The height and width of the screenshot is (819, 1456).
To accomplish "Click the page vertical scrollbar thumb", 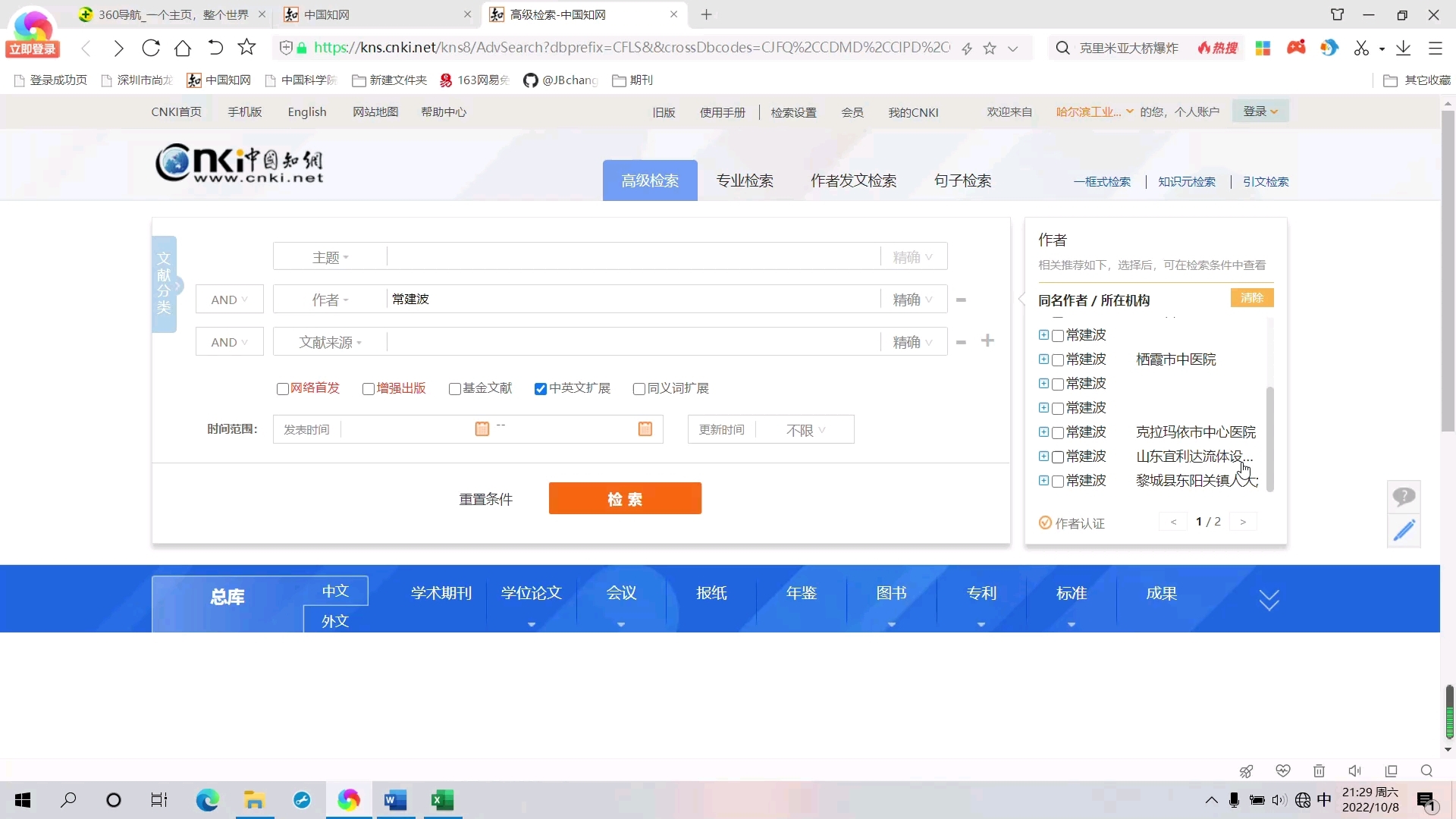I will click(1448, 271).
